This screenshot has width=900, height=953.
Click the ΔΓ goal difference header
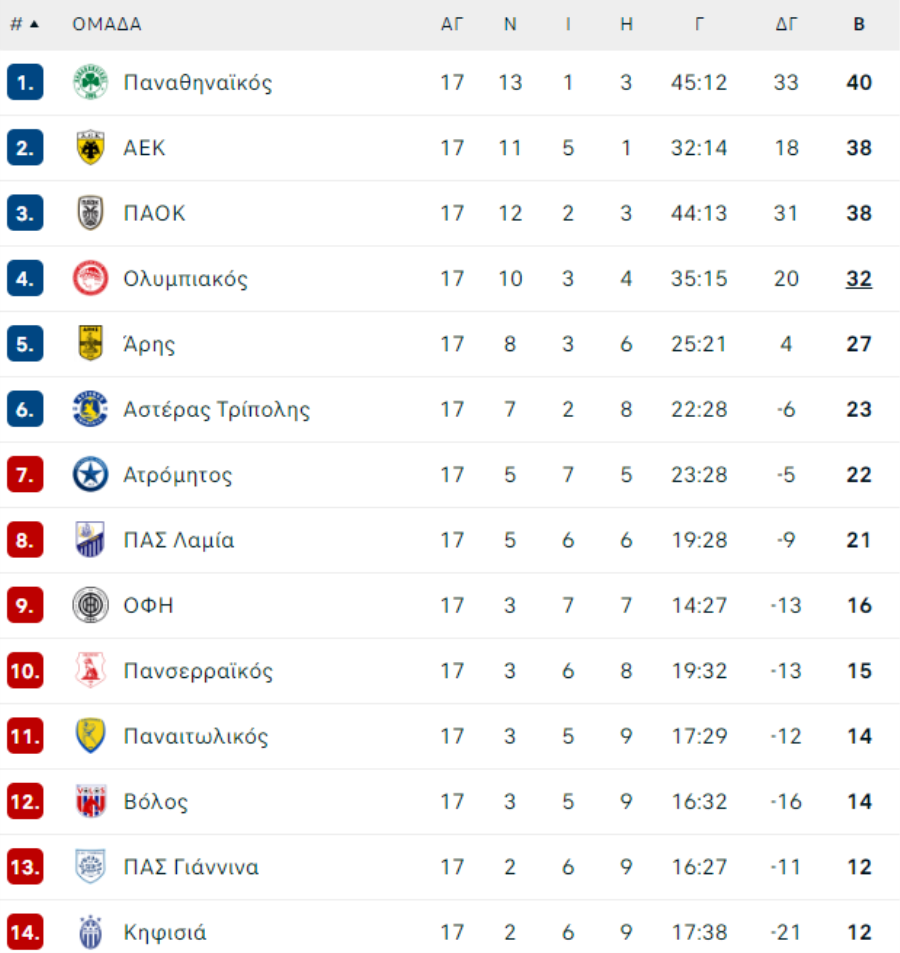click(x=786, y=24)
